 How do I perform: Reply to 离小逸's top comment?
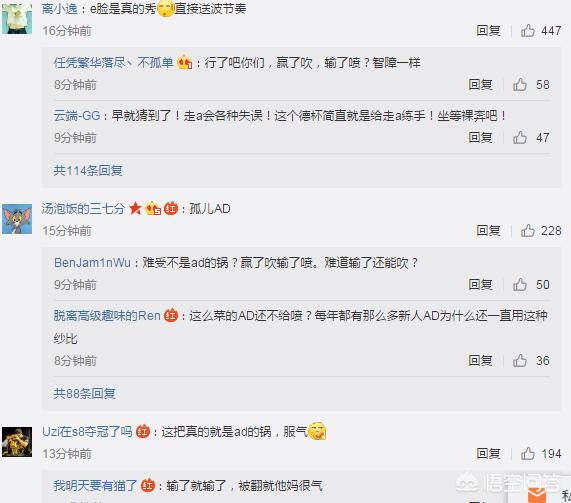[488, 31]
